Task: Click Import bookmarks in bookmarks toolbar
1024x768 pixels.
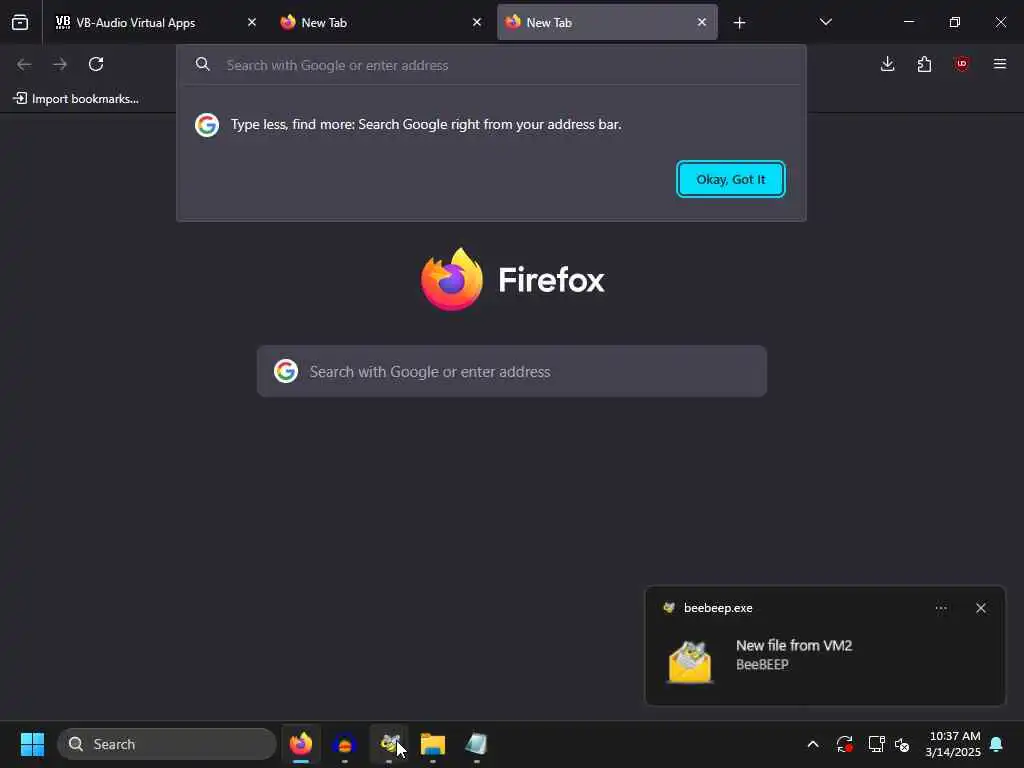Action: coord(76,99)
